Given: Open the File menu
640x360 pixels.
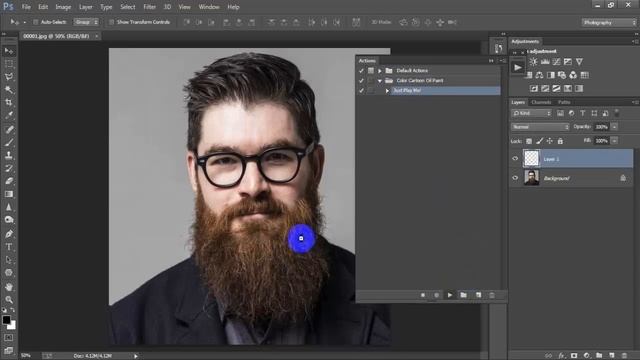Looking at the screenshot, I should point(26,7).
